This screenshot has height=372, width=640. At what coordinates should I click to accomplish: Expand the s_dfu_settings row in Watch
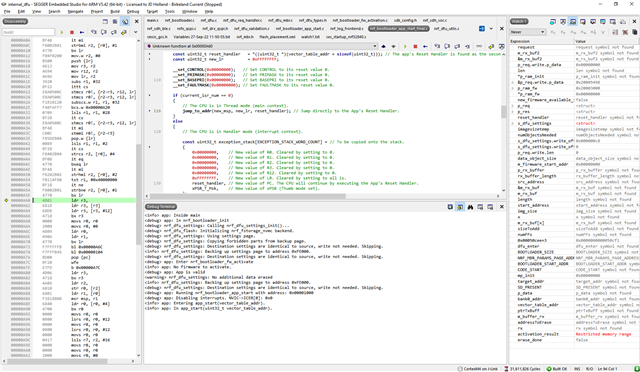pos(513,123)
